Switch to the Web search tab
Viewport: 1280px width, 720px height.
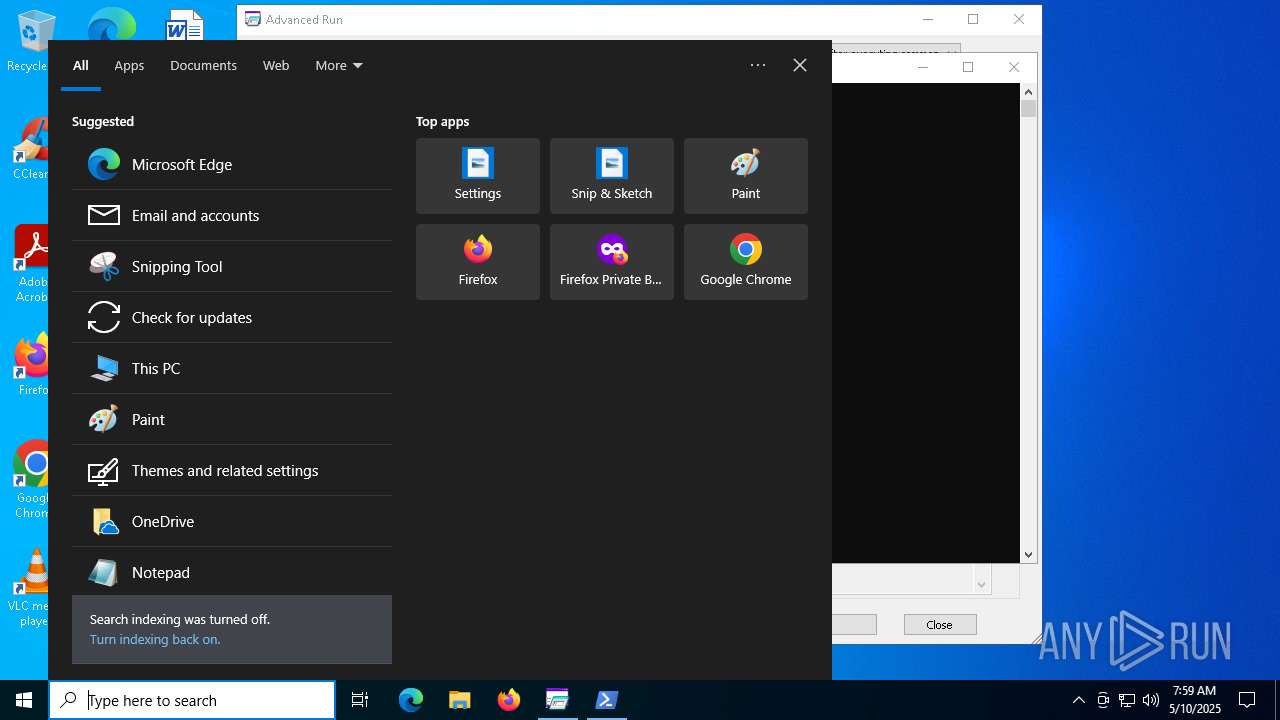(x=276, y=65)
